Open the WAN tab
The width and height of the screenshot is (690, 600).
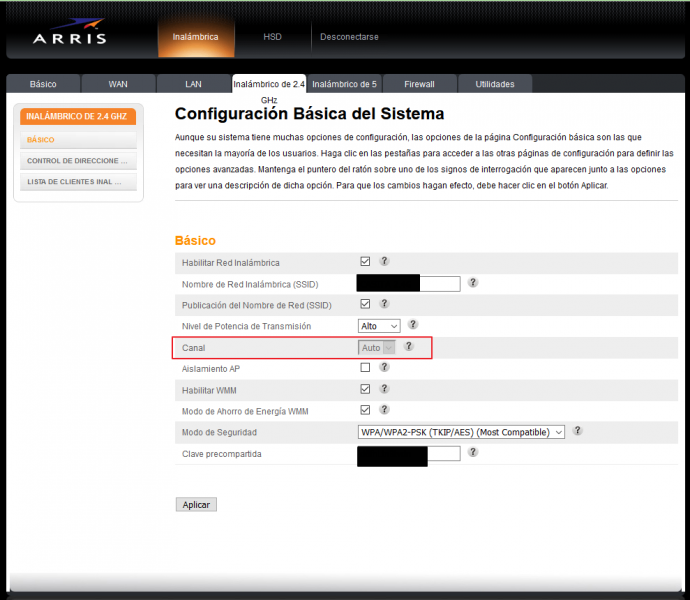[118, 84]
